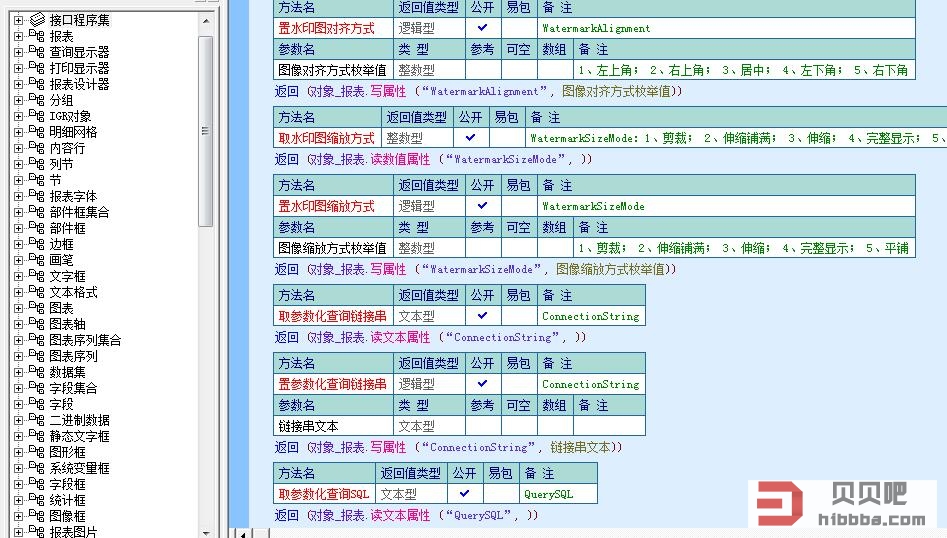Viewport: 947px width, 538px height.
Task: Click the class icon beside 系统变量框
Action: [37, 468]
